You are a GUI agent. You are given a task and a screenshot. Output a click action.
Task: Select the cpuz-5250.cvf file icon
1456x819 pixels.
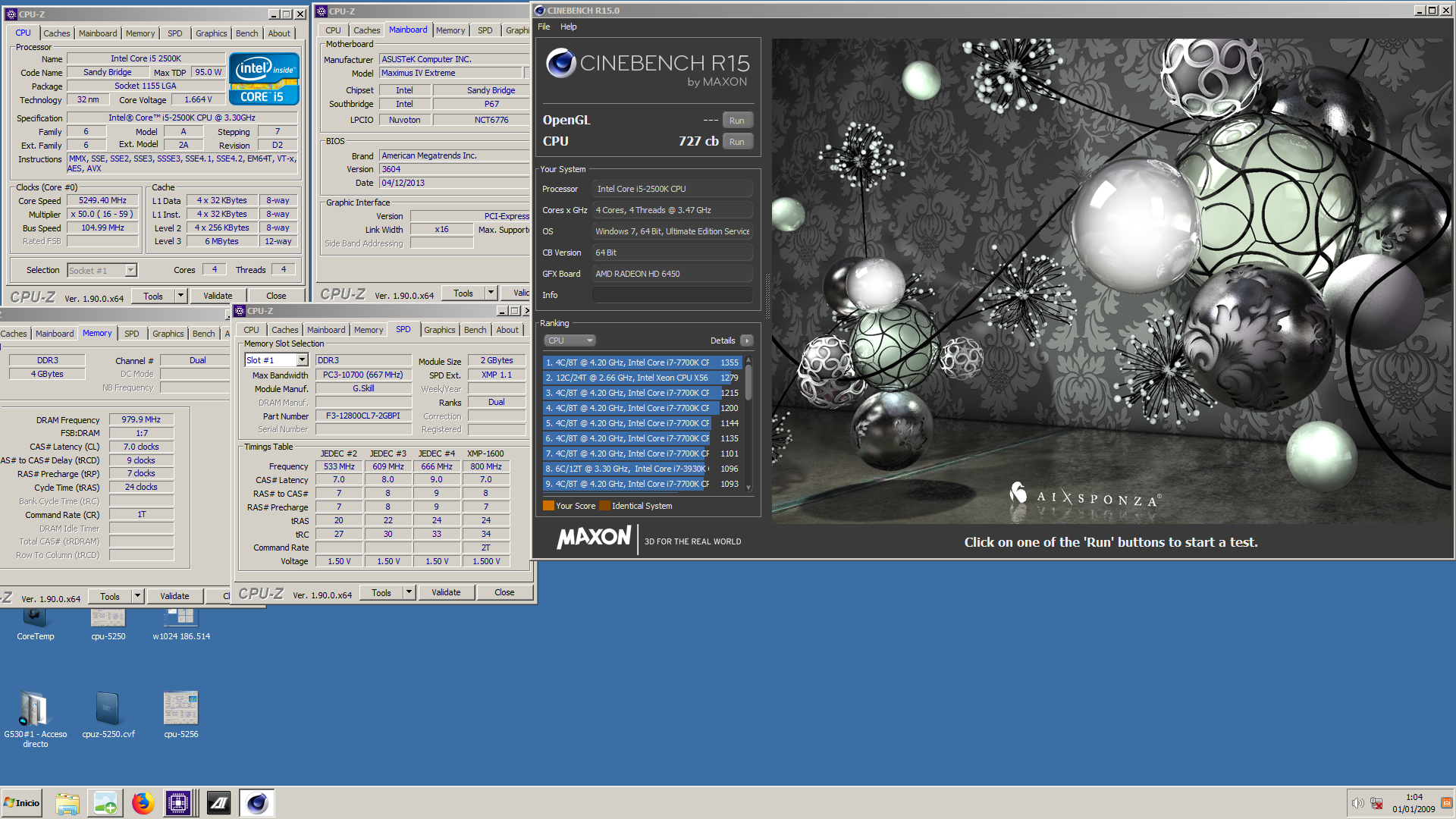click(108, 714)
